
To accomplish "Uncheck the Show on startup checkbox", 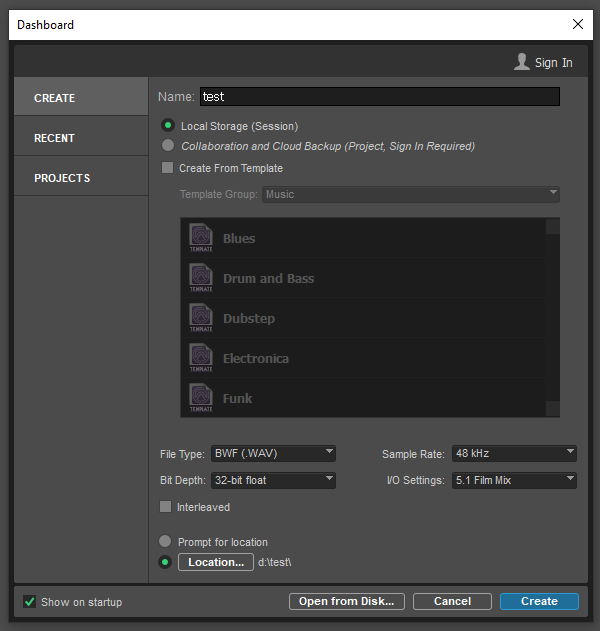I will pyautogui.click(x=29, y=602).
